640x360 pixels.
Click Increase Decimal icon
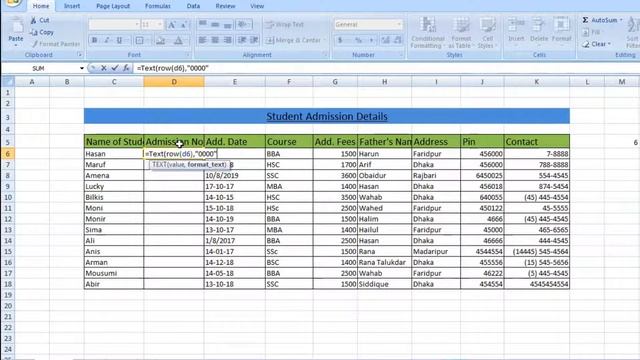(x=385, y=40)
